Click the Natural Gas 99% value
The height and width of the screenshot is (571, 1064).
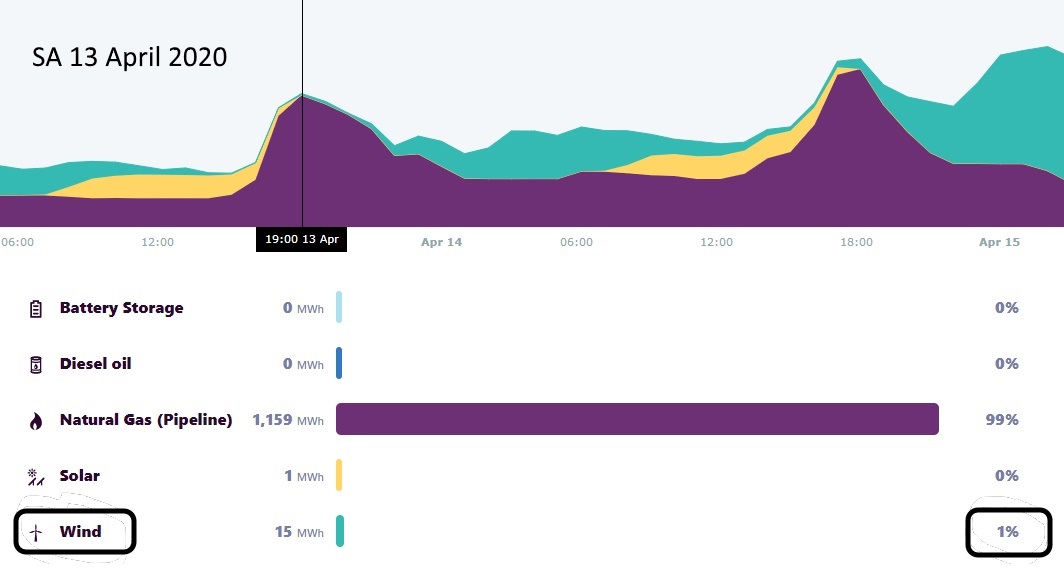(x=1003, y=420)
